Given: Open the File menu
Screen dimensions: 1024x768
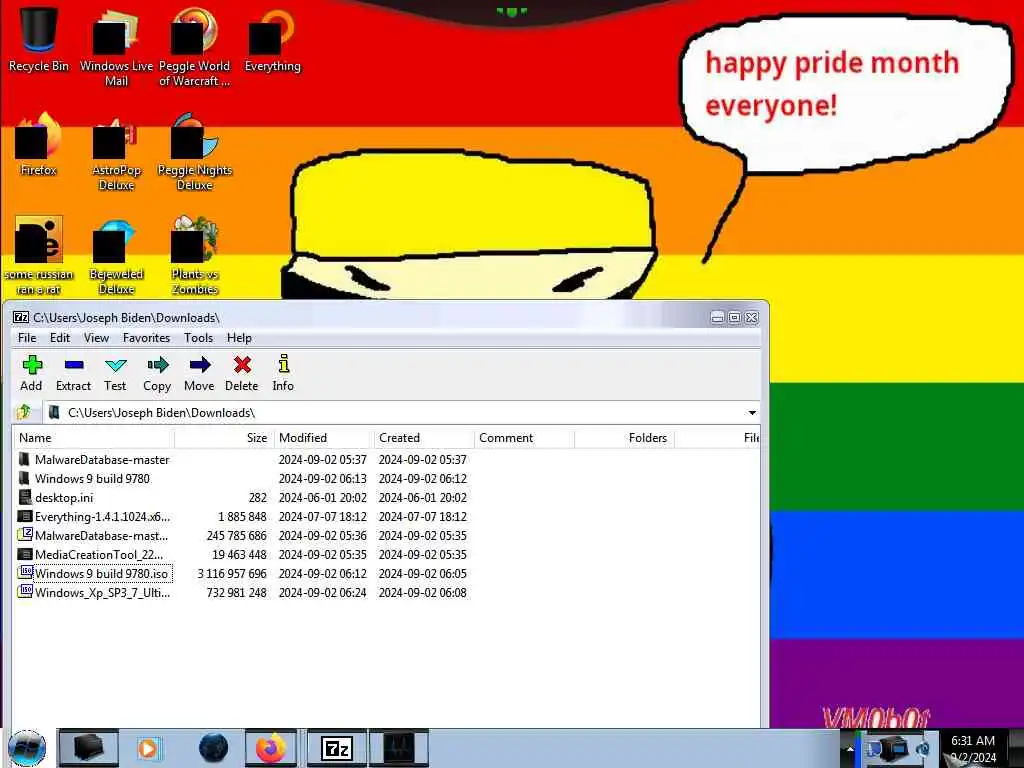Looking at the screenshot, I should point(27,338).
